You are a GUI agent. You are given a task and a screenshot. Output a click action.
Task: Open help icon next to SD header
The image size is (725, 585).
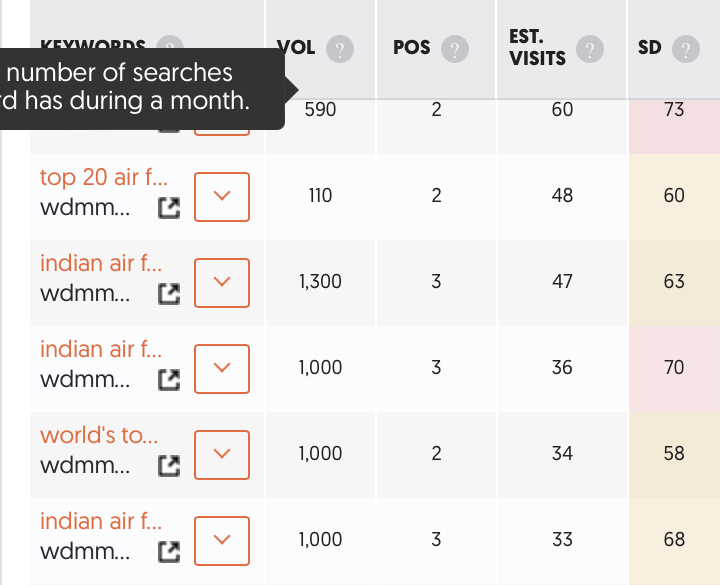686,49
